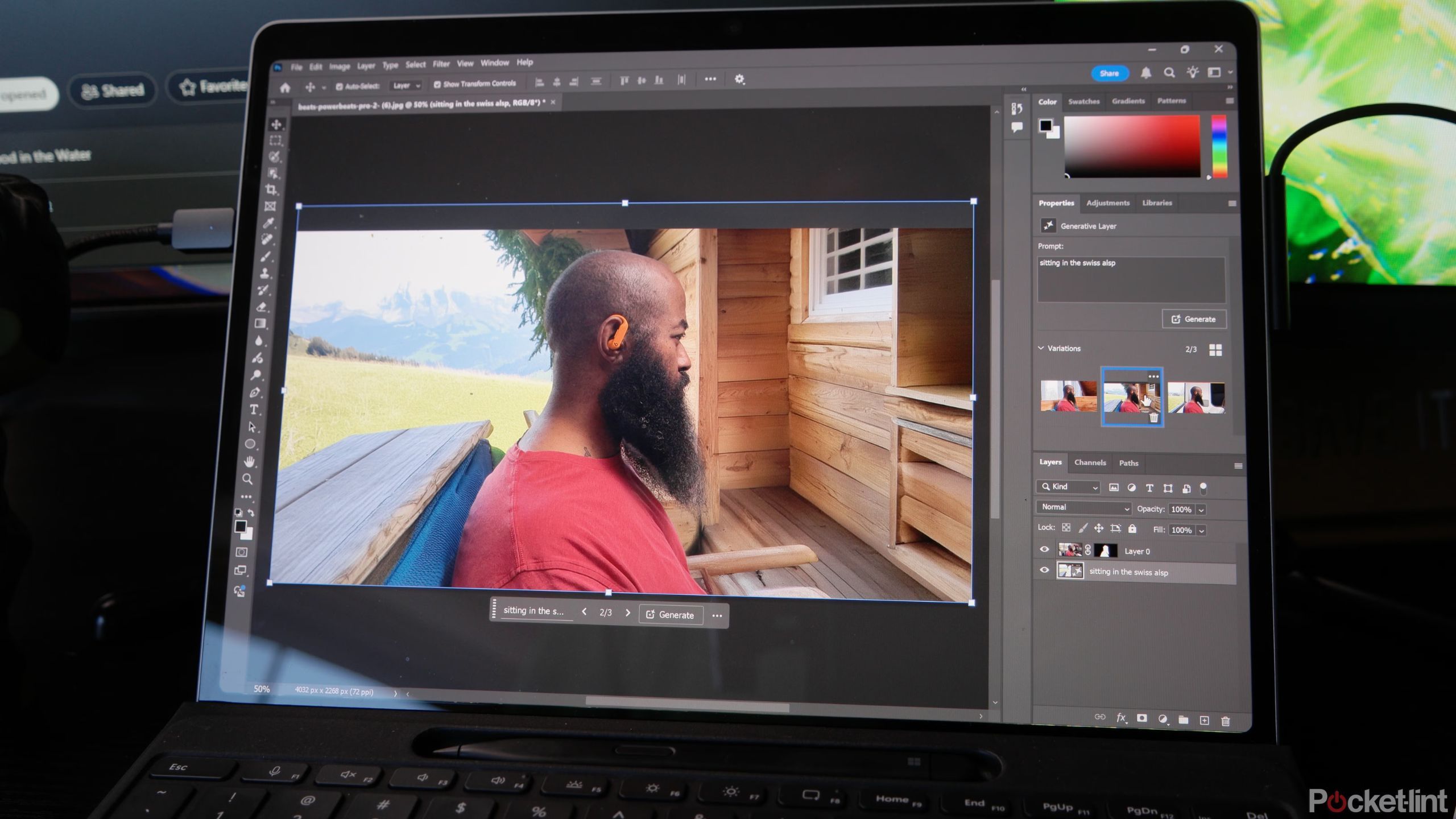Open the Opacity value dropdown arrow

tap(1201, 510)
